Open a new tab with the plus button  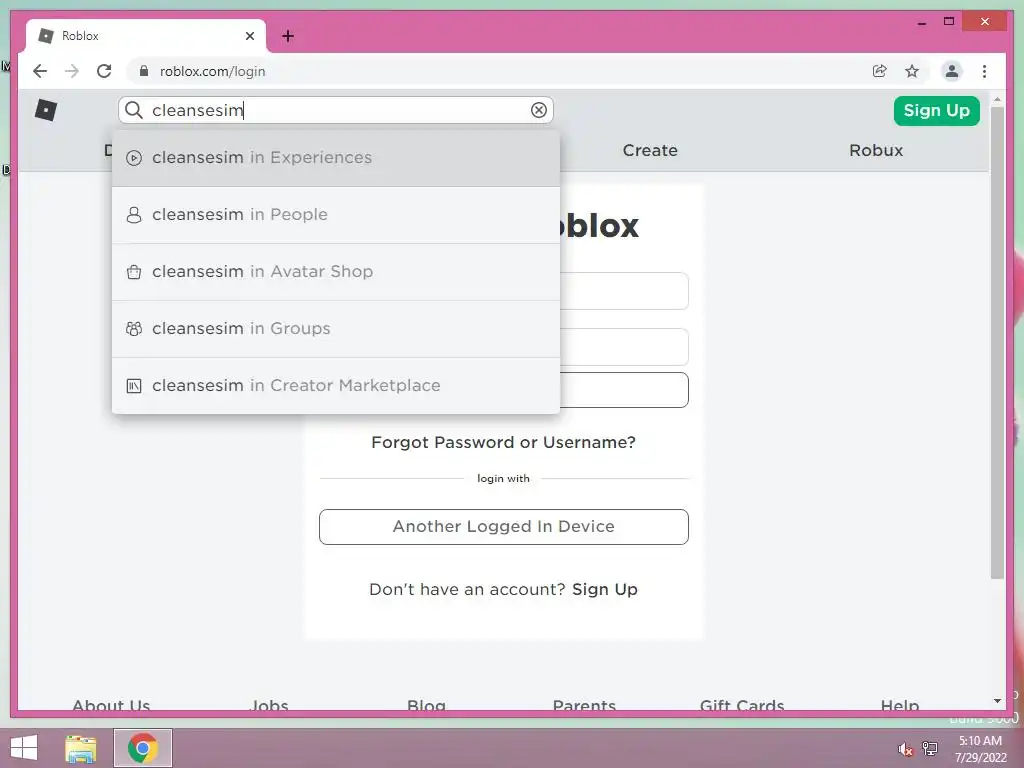click(x=288, y=36)
